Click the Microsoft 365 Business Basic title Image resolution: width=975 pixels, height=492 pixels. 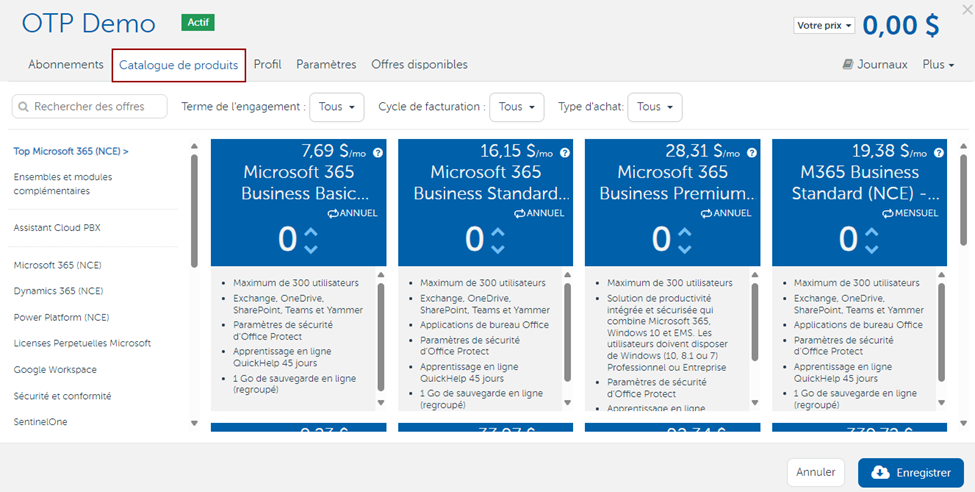[x=305, y=183]
